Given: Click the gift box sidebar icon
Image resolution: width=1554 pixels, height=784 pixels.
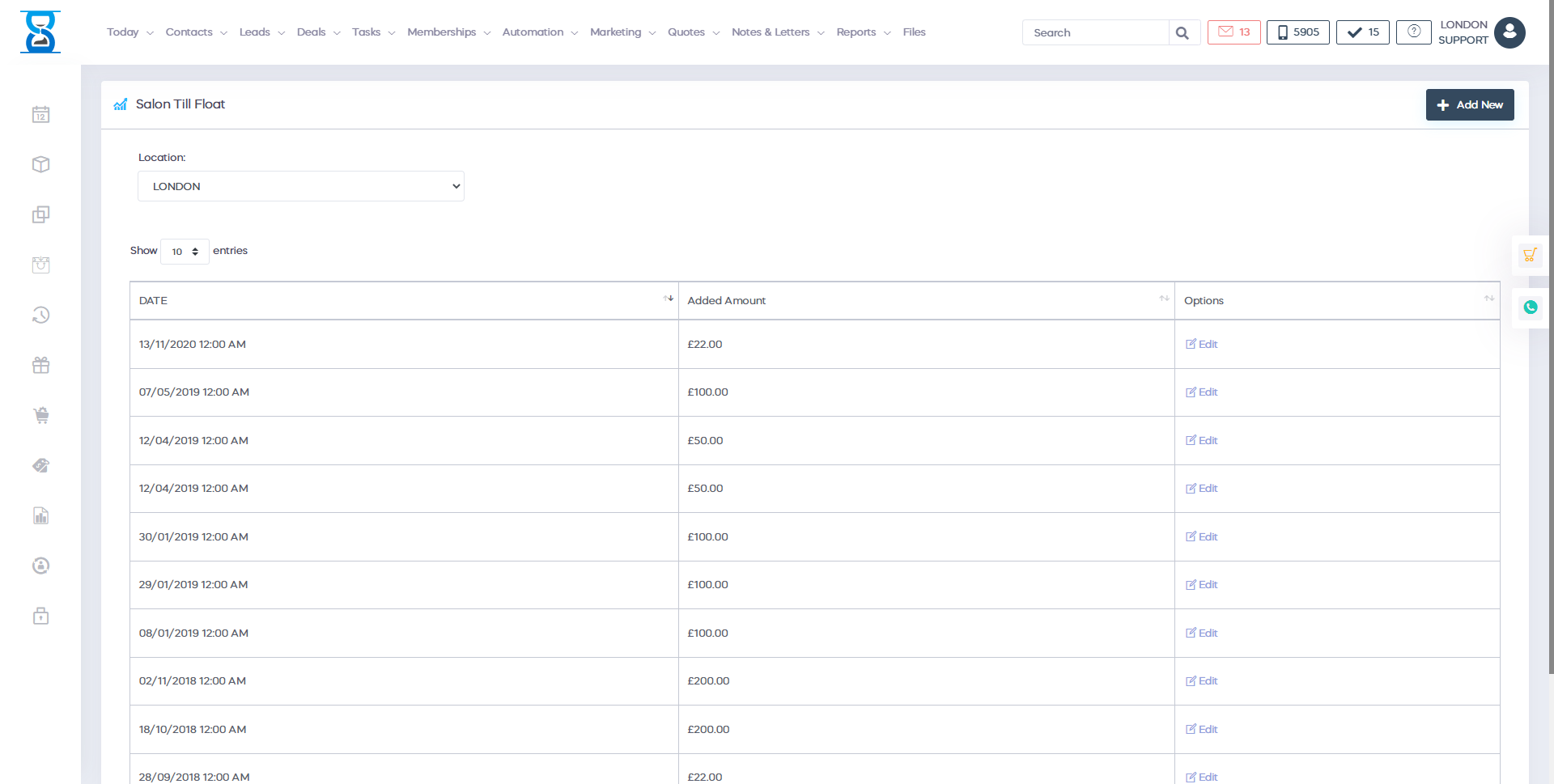Looking at the screenshot, I should coord(40,366).
